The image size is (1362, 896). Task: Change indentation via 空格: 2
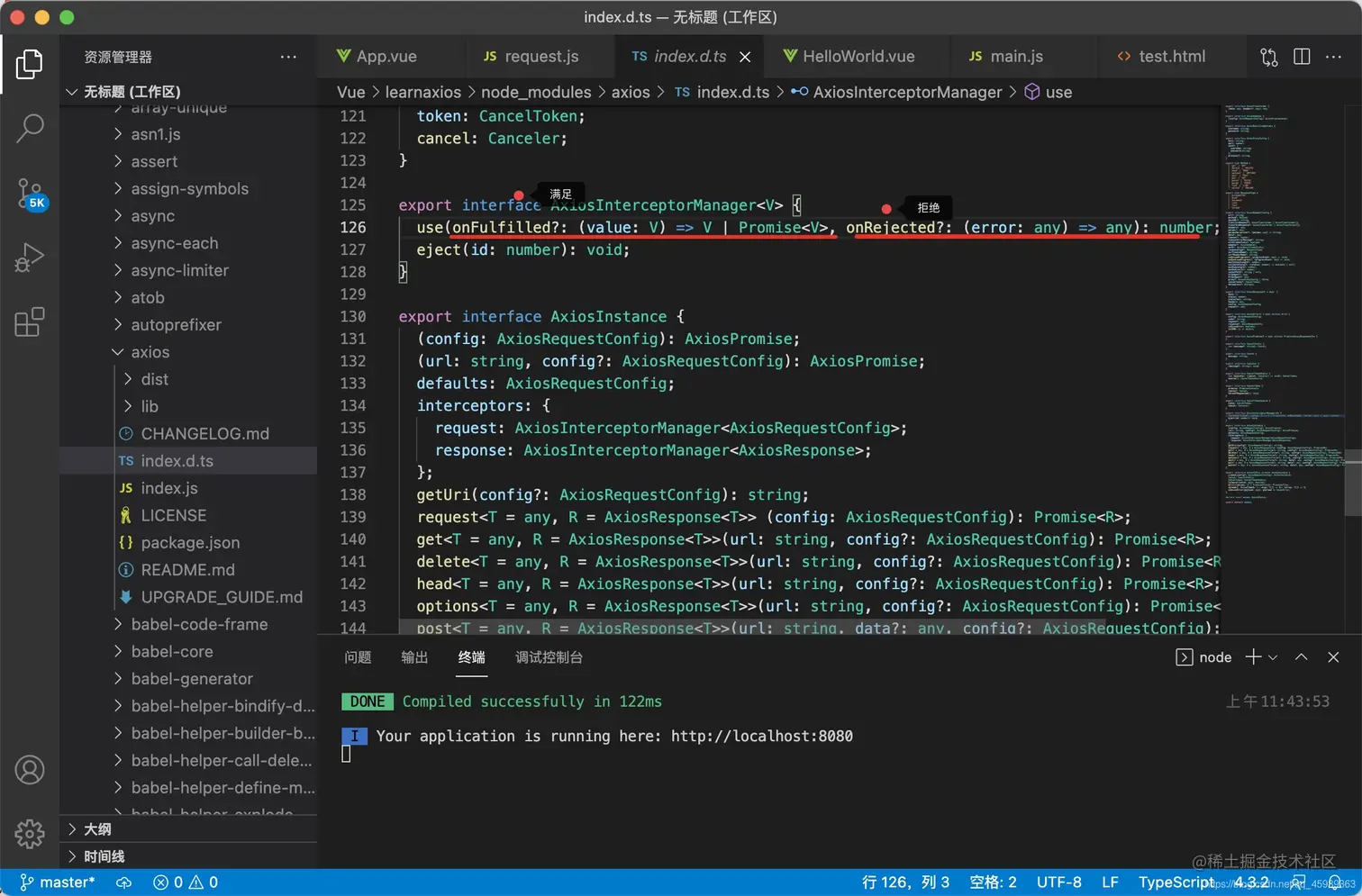click(x=993, y=882)
